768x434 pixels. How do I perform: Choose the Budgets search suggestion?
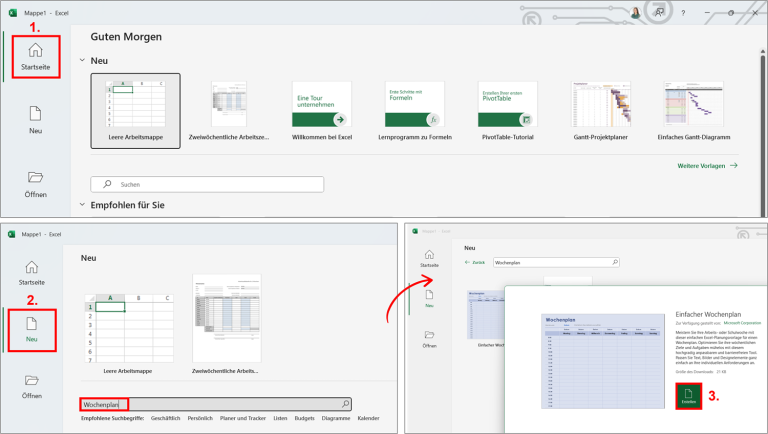pyautogui.click(x=304, y=418)
